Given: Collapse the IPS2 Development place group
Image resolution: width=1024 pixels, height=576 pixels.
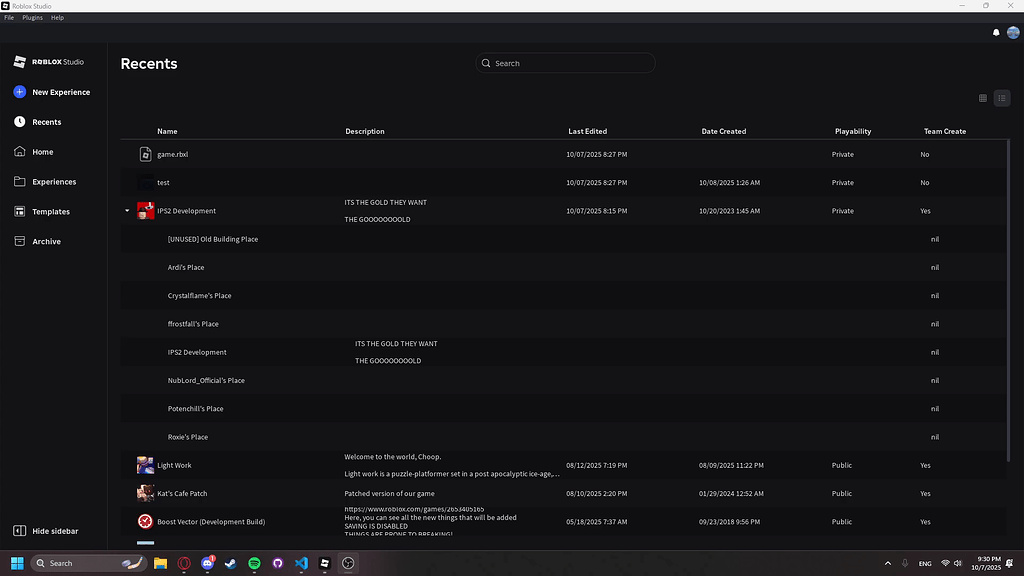Looking at the screenshot, I should 125,211.
